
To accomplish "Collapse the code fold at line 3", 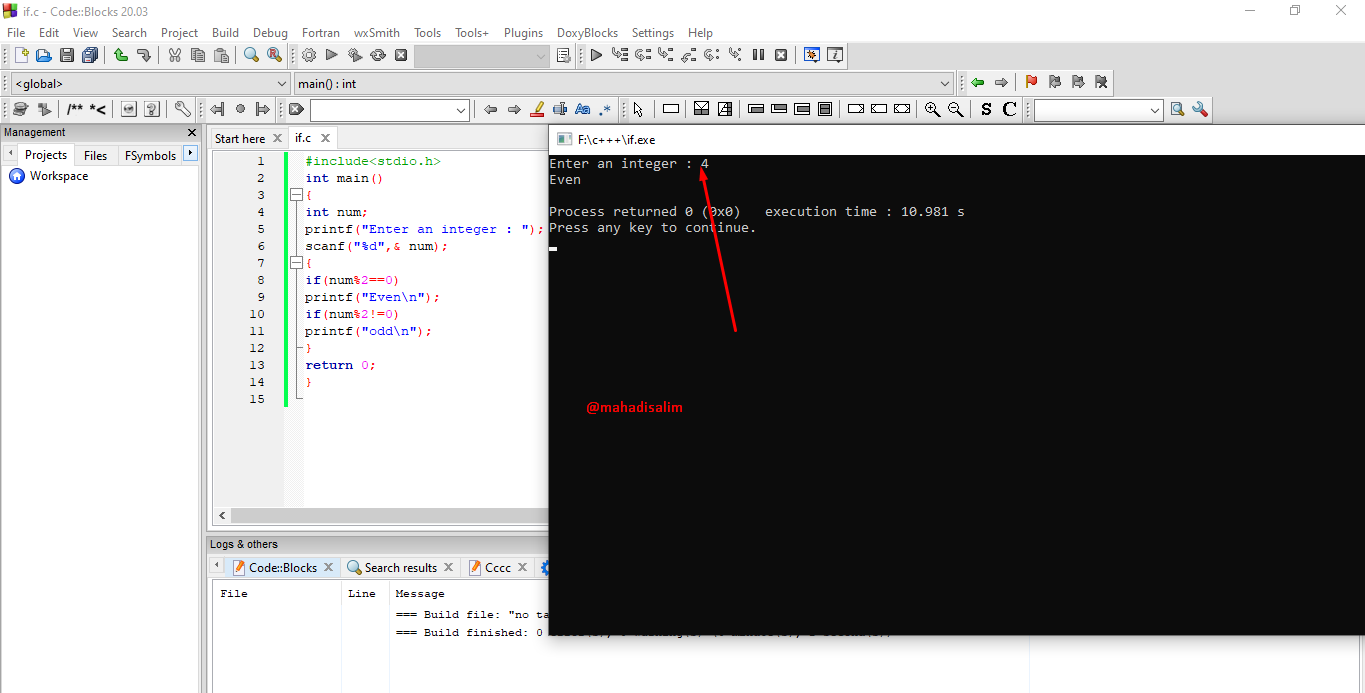I will point(296,195).
